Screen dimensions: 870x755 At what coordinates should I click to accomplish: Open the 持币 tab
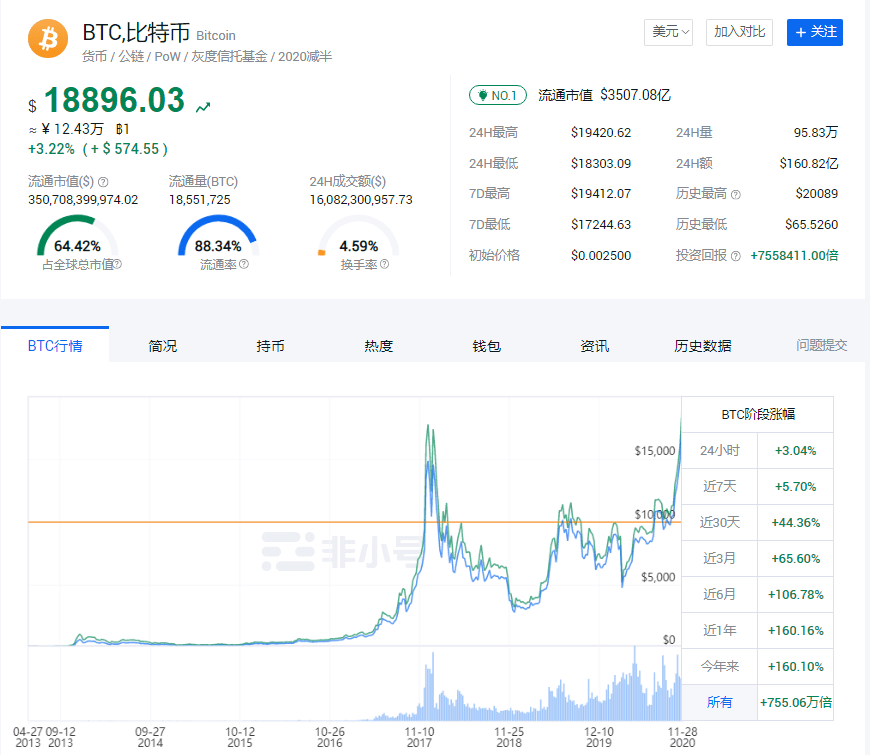coord(270,346)
